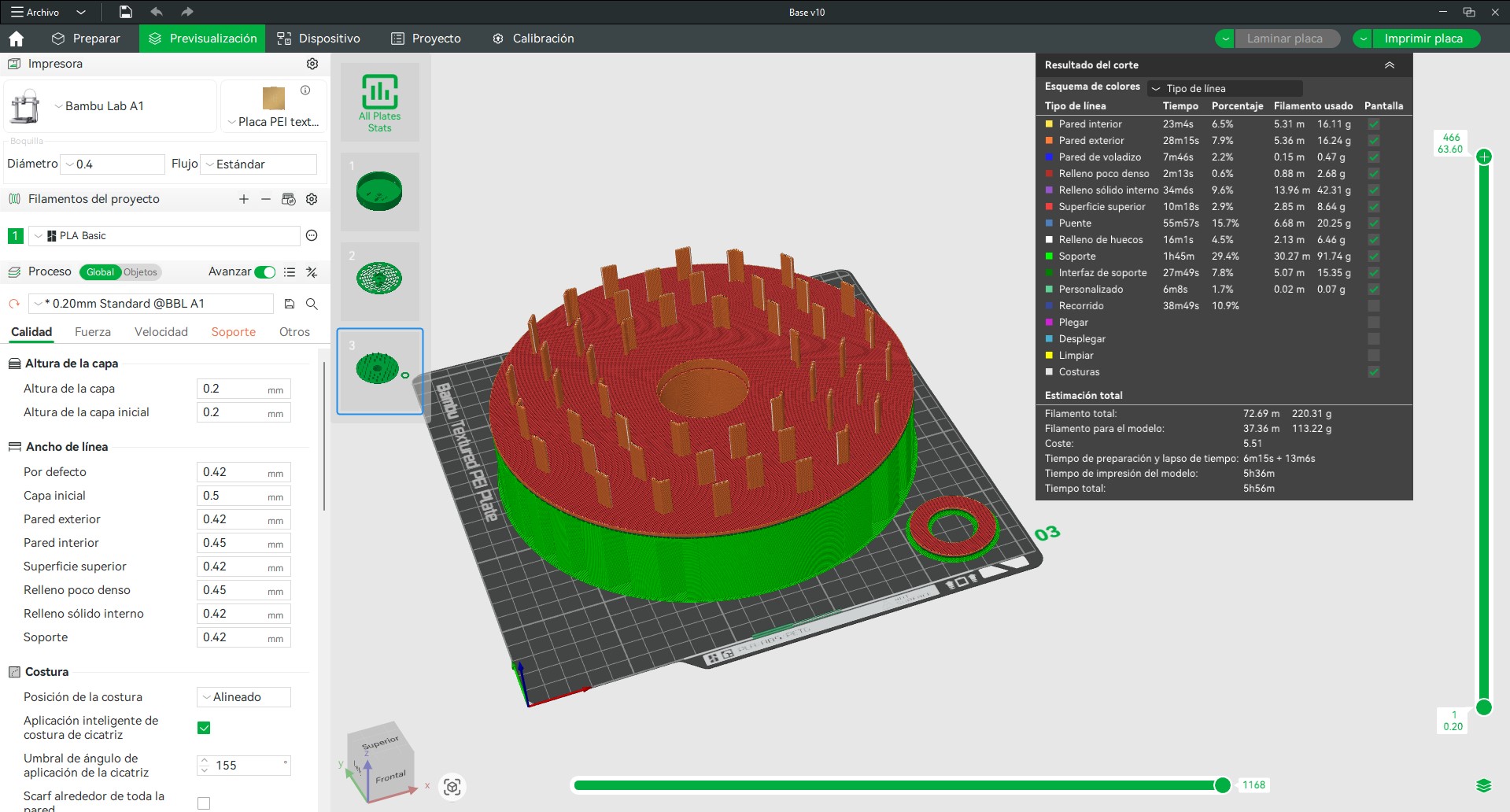Open the Calibración tab

click(533, 39)
